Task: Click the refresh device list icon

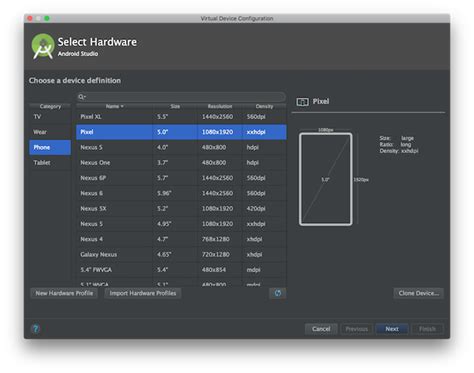Action: pos(278,293)
